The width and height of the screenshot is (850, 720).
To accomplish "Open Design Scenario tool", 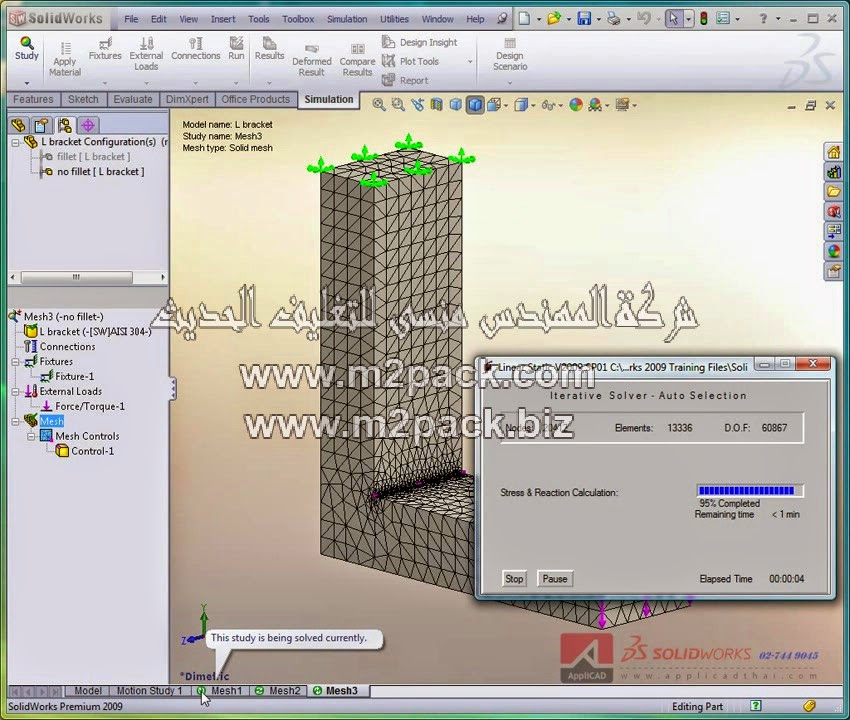I will point(510,54).
